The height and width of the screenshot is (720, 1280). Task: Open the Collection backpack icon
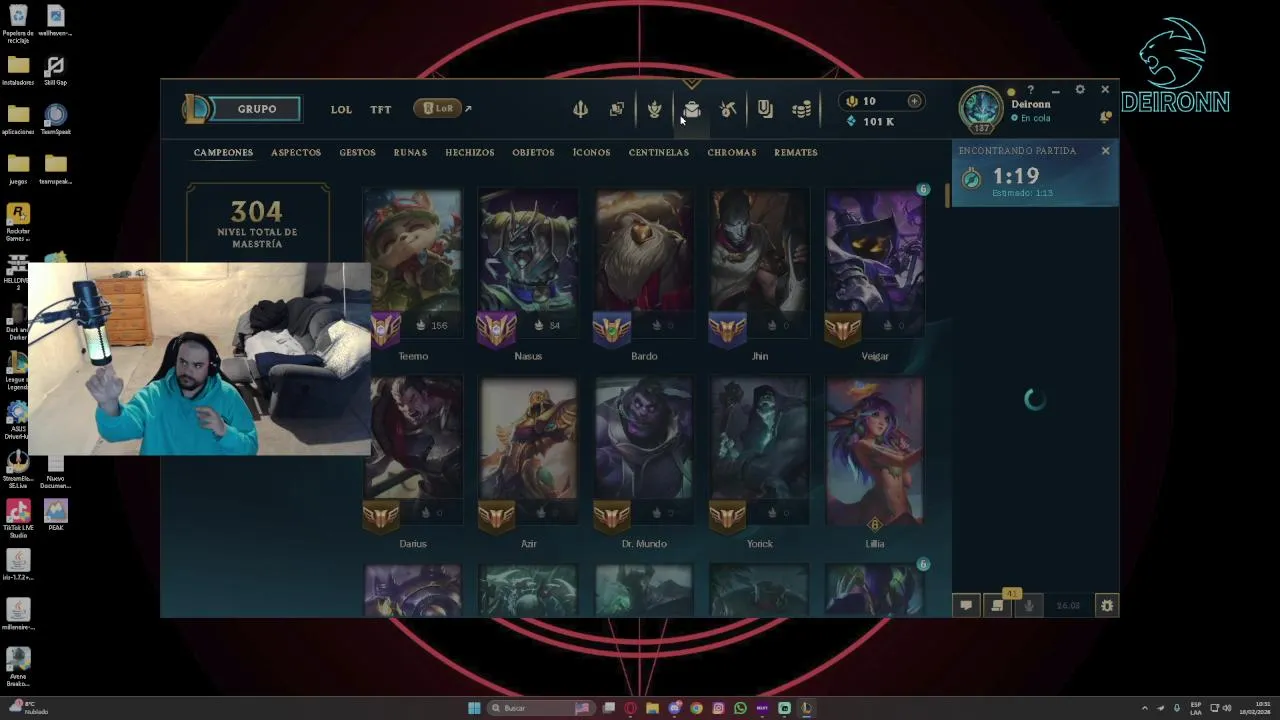pyautogui.click(x=692, y=109)
